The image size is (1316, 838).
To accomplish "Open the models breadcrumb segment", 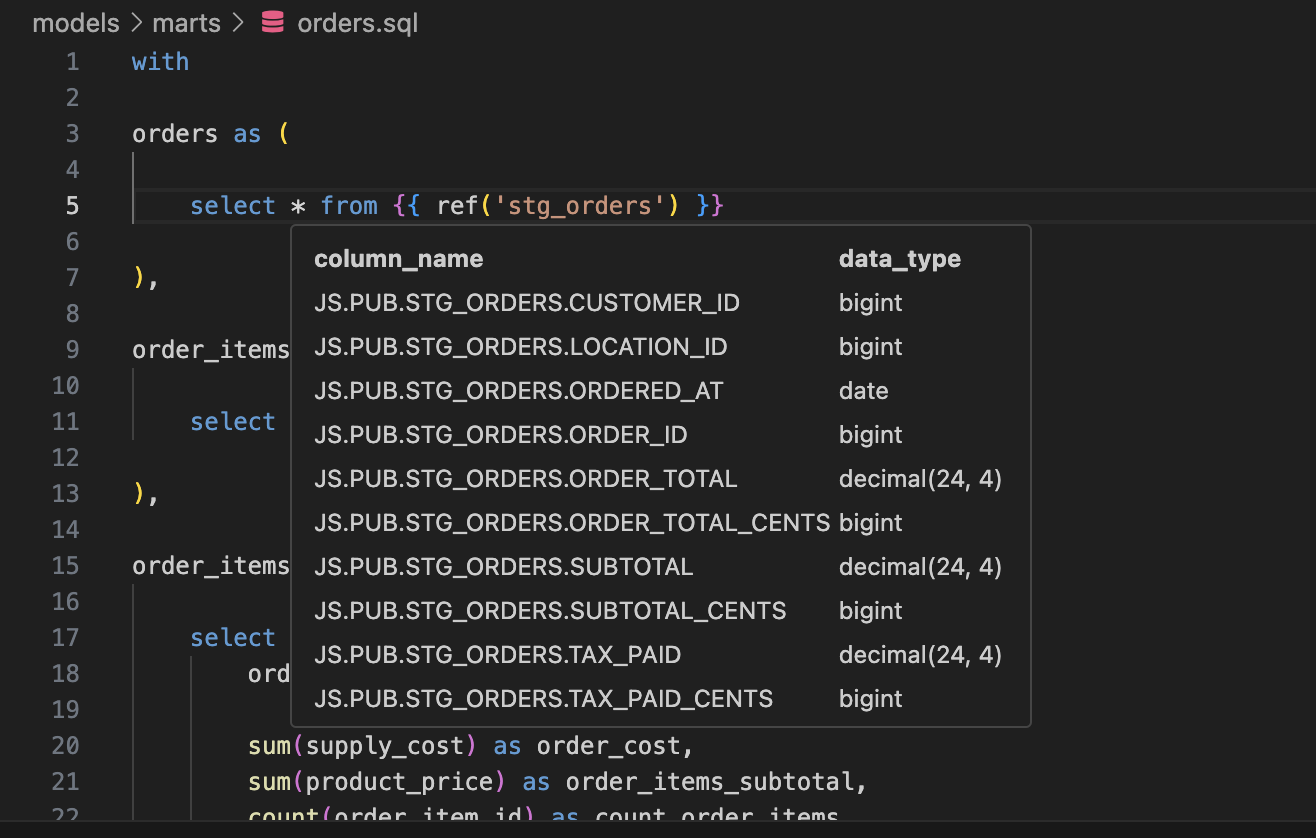I will pyautogui.click(x=76, y=22).
